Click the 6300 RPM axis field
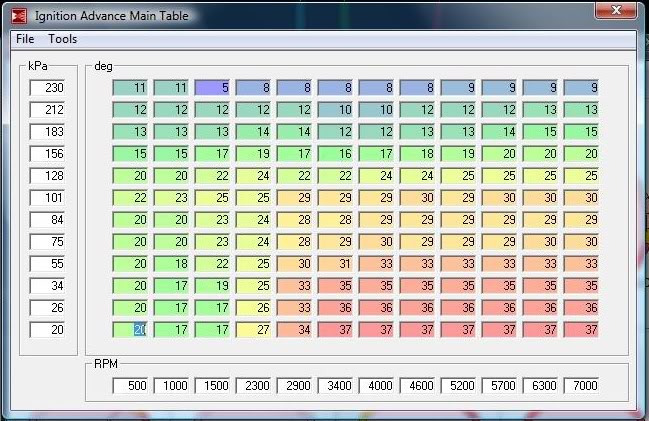Viewport: 649px width, 421px height. 540,385
